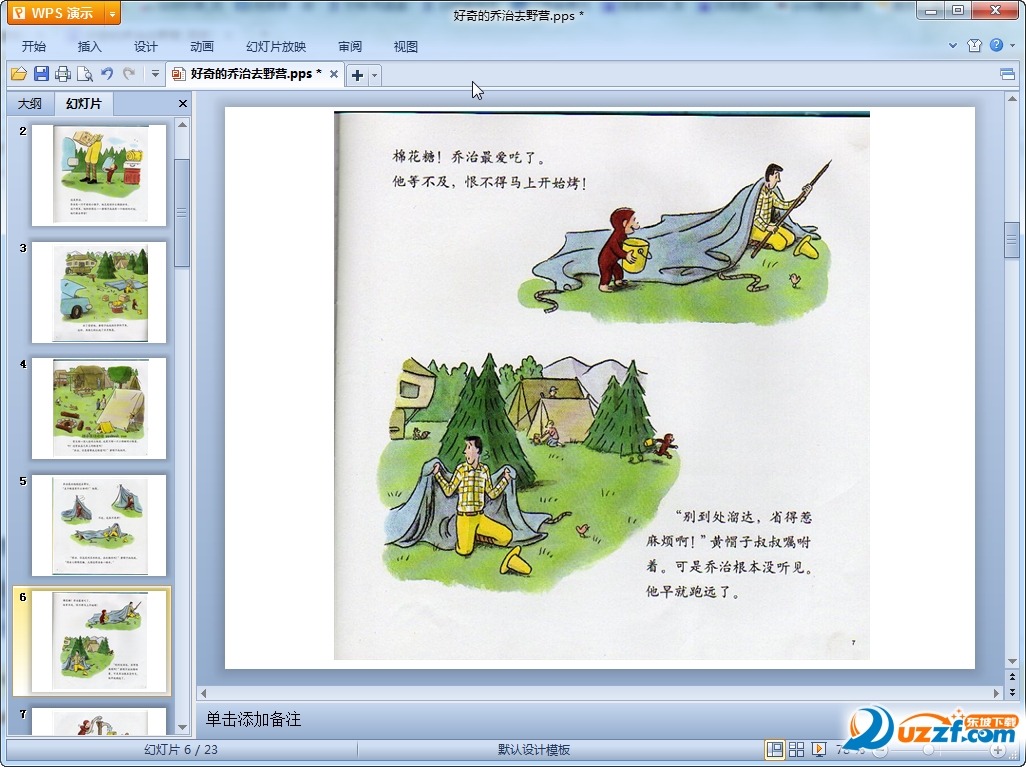Click the notes area 单击添加备注
This screenshot has height=767, width=1026.
254,719
